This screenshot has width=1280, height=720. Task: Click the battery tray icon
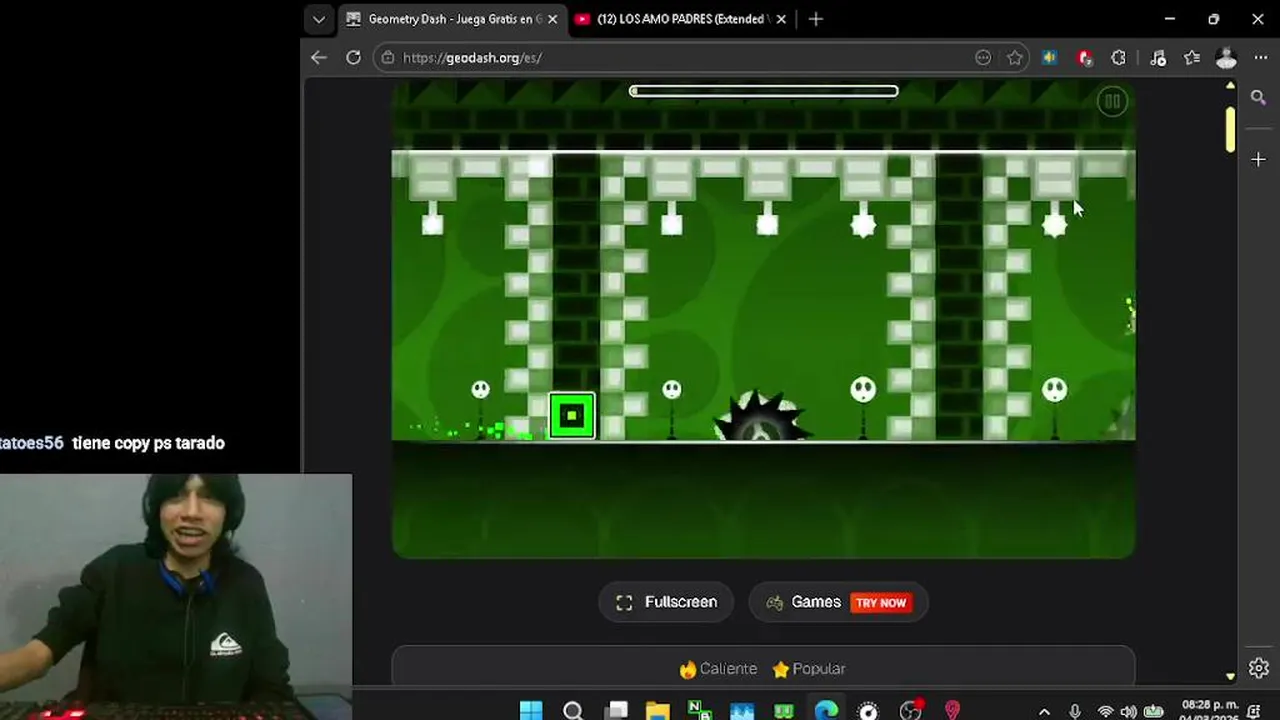pos(1153,712)
